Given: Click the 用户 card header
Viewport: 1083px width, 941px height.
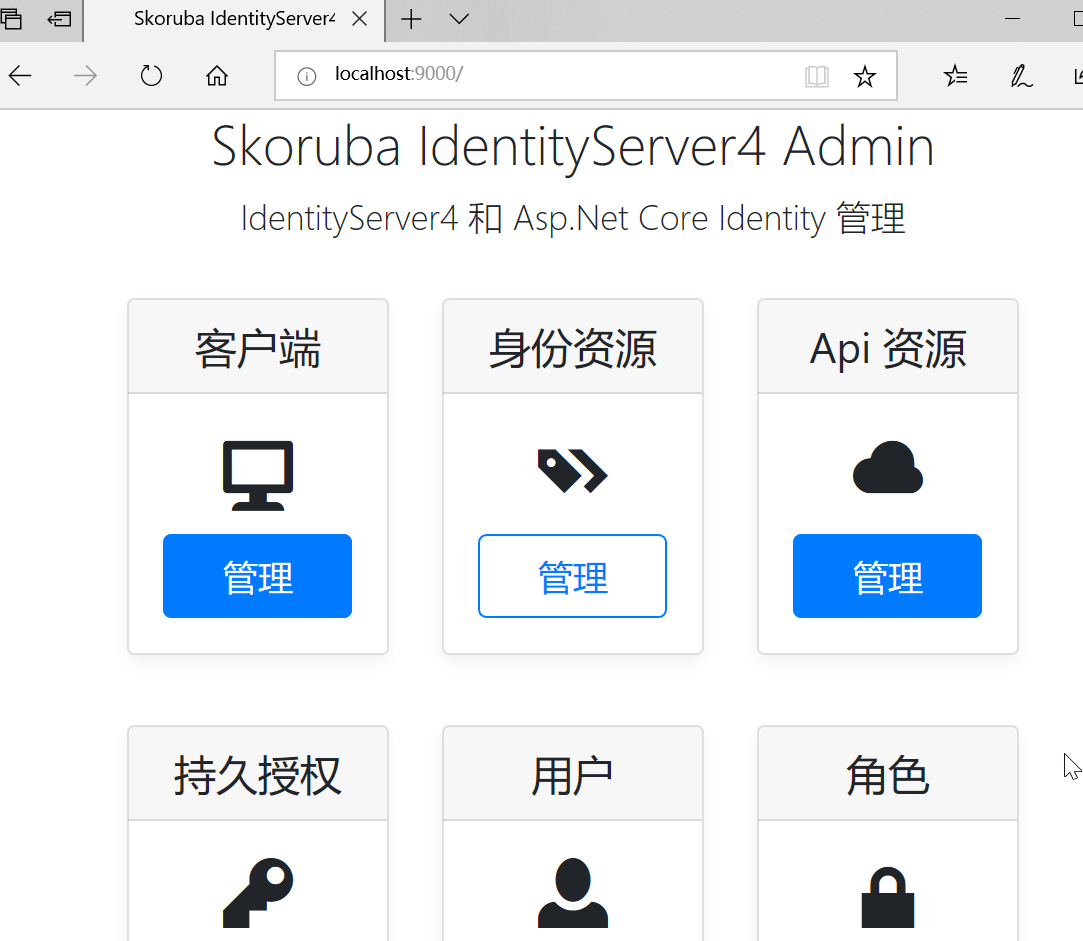Looking at the screenshot, I should (x=573, y=774).
